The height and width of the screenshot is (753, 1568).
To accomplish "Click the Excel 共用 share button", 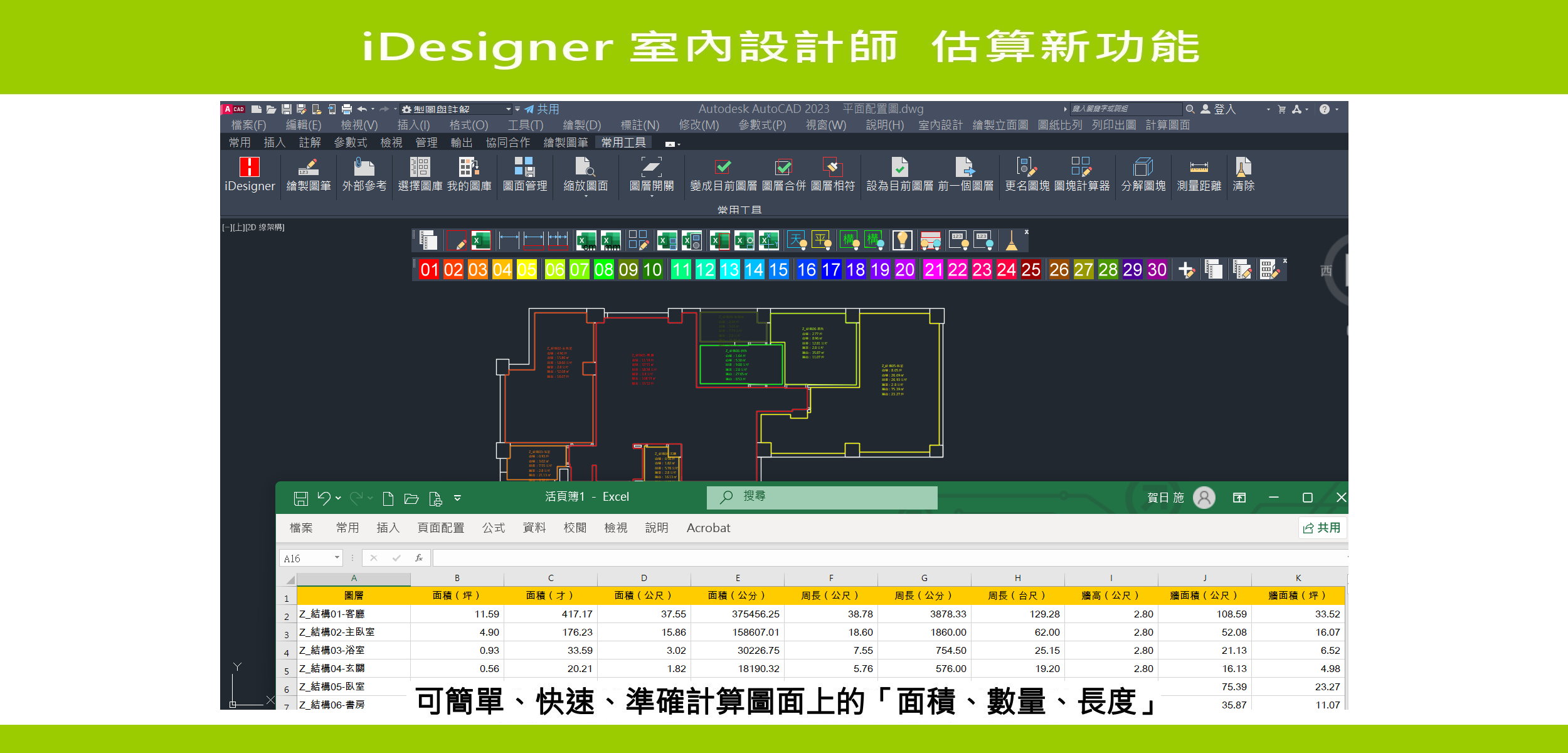I will (x=1322, y=528).
